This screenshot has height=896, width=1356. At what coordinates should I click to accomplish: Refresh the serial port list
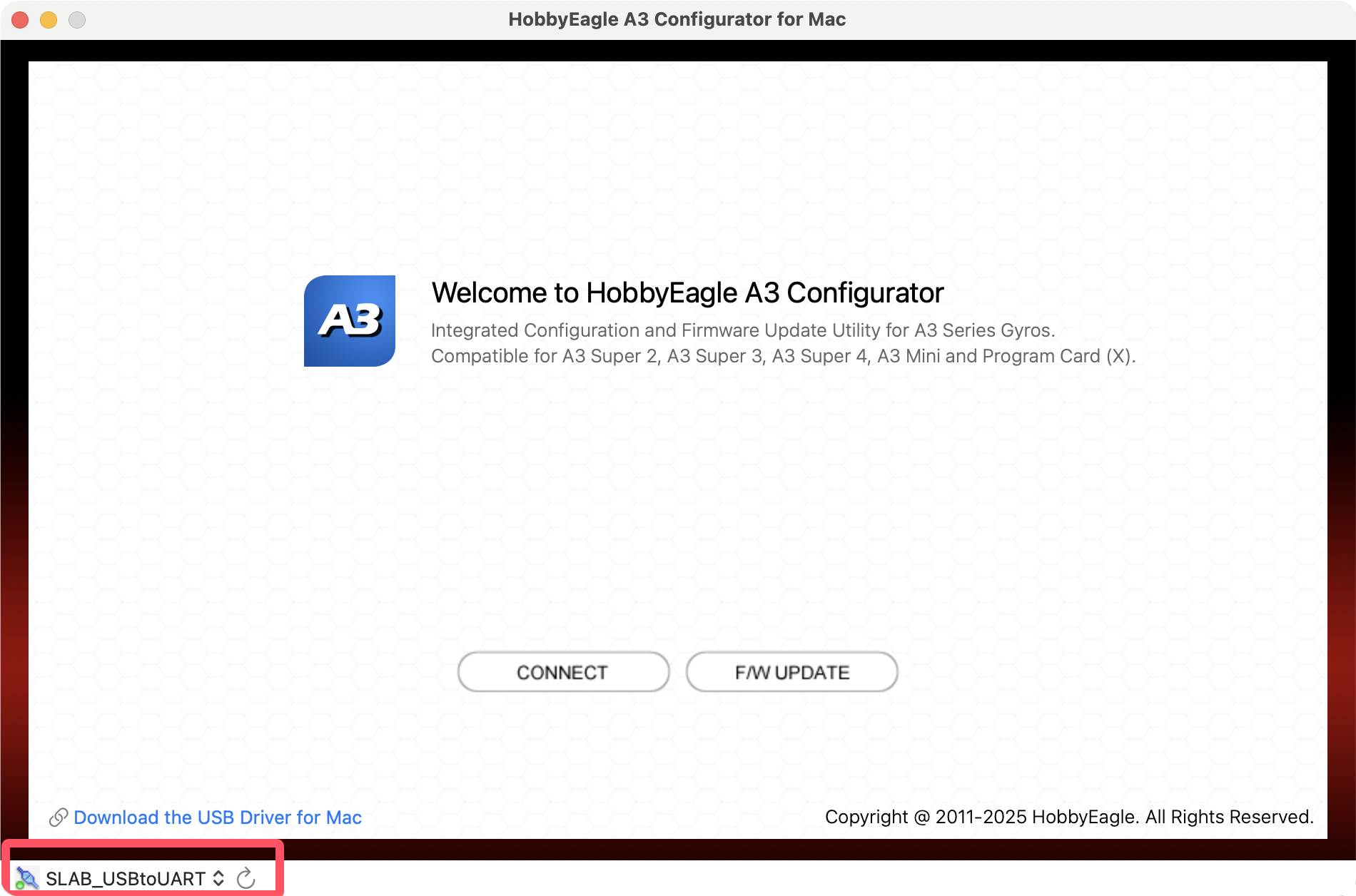[246, 878]
